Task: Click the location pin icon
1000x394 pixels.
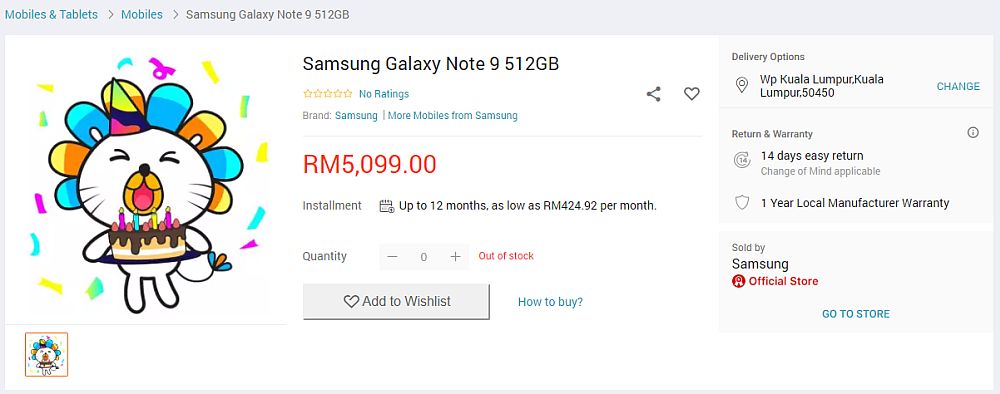Action: (741, 85)
